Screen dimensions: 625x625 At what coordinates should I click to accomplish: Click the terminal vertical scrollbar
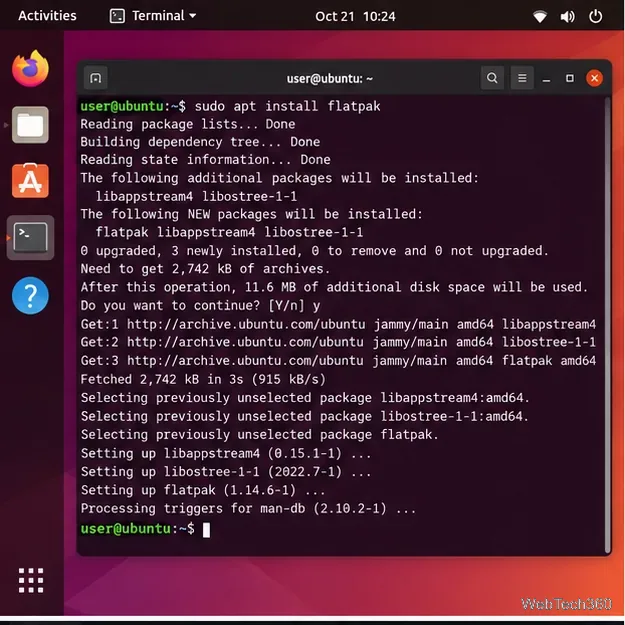[608, 325]
